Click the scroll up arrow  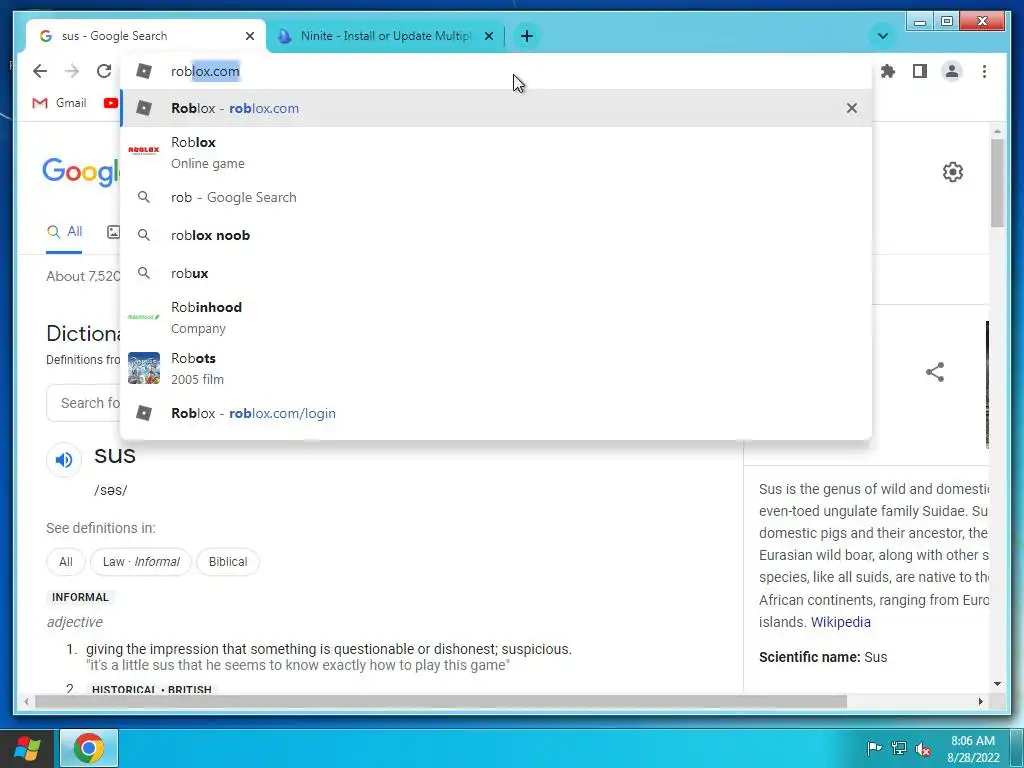[x=997, y=131]
